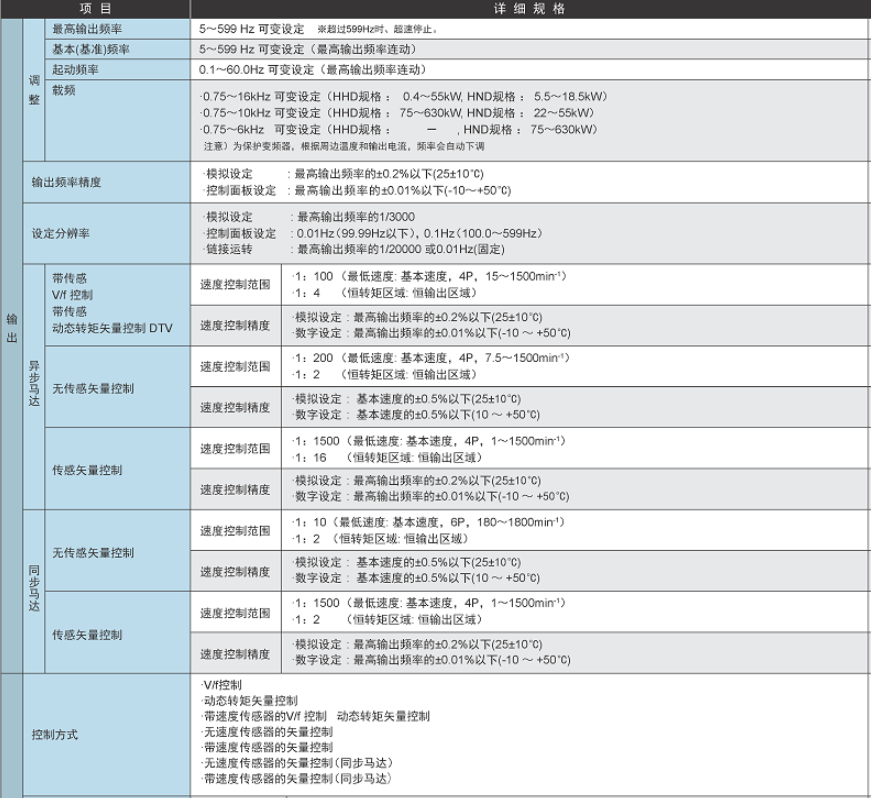This screenshot has width=871, height=798.
Task: Click the 输出频率精度 row label
Action: [66, 183]
